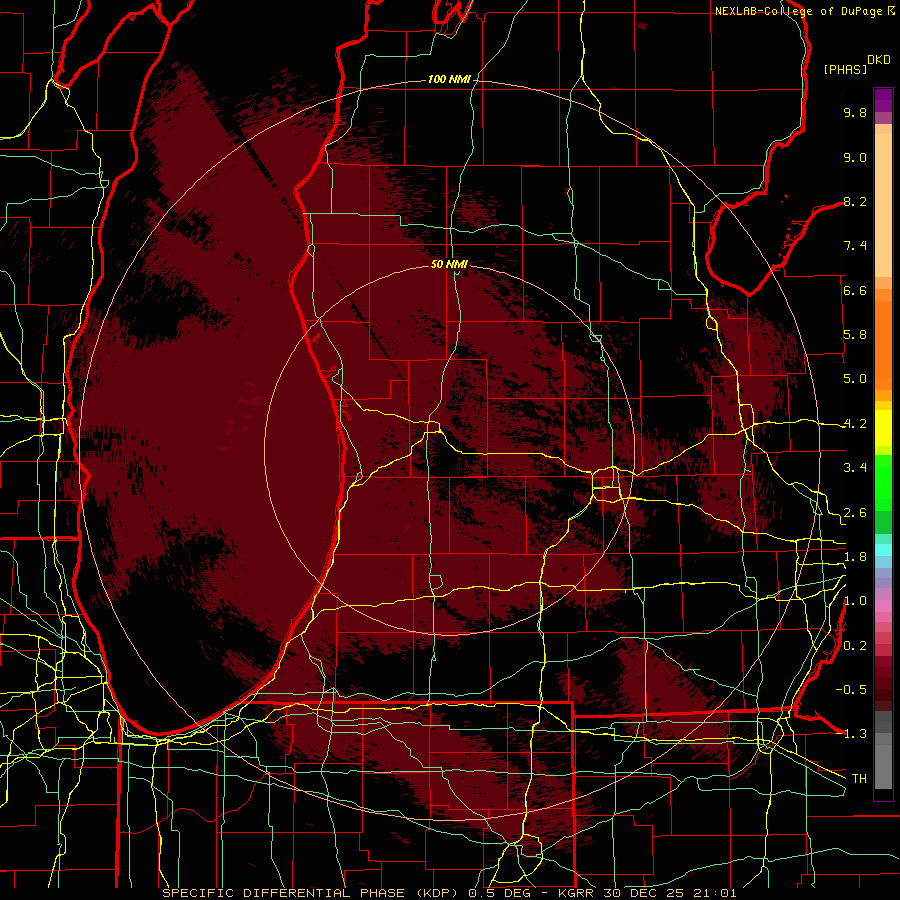The width and height of the screenshot is (900, 900).
Task: Pick the cyan segment of color bar
Action: 883,550
